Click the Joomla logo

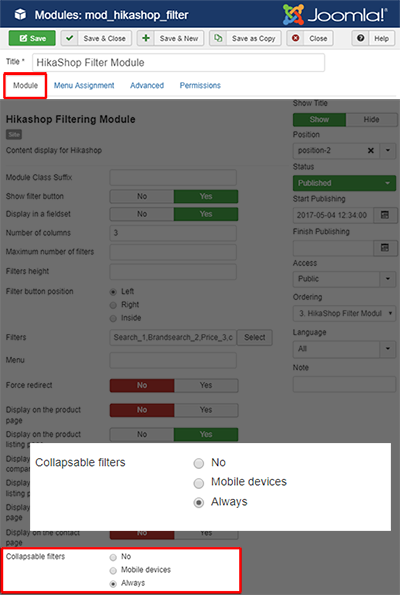point(335,14)
